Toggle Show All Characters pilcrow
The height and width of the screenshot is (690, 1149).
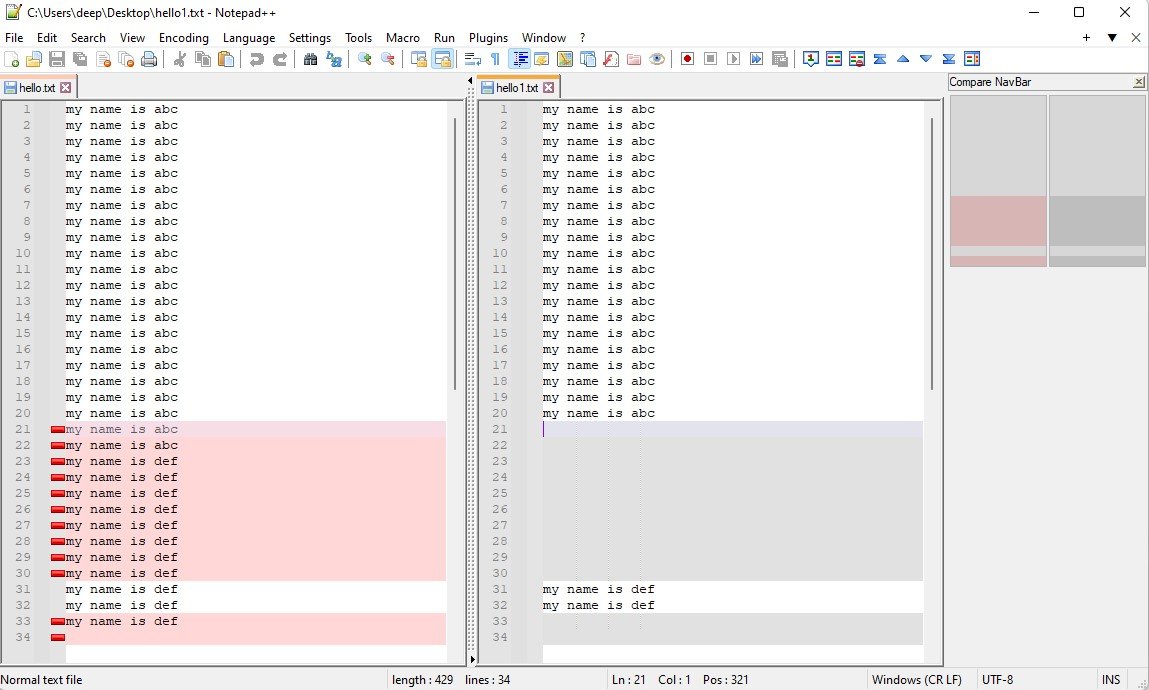[x=495, y=59]
